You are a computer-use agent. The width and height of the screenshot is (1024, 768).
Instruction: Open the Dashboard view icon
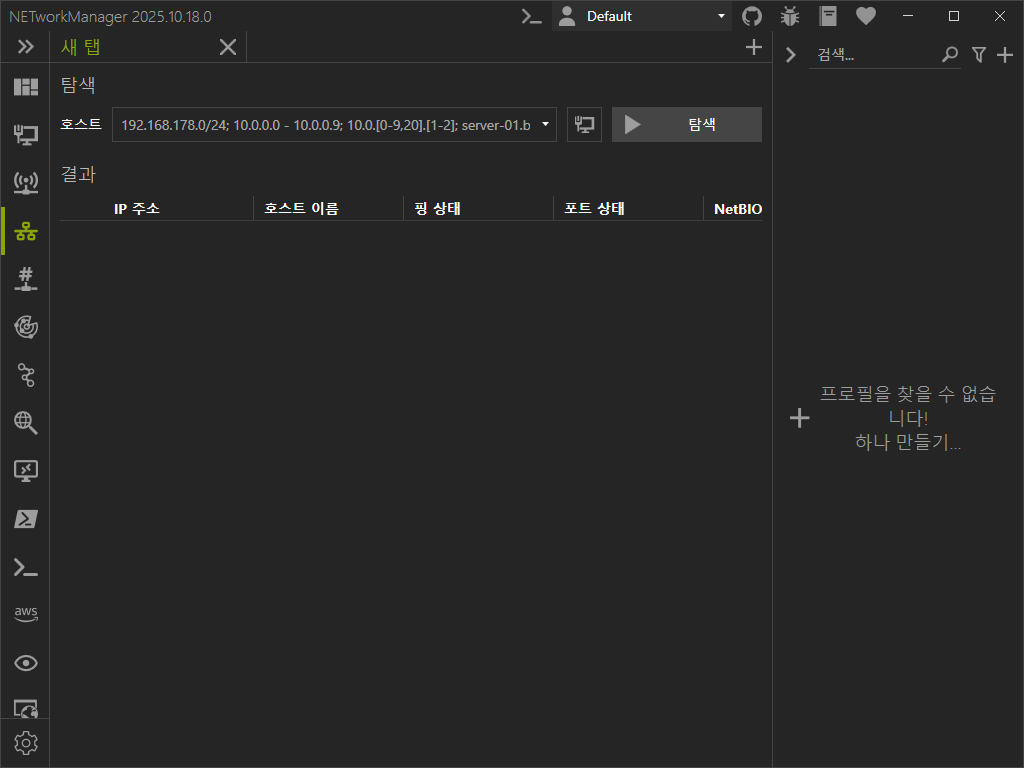coord(25,87)
